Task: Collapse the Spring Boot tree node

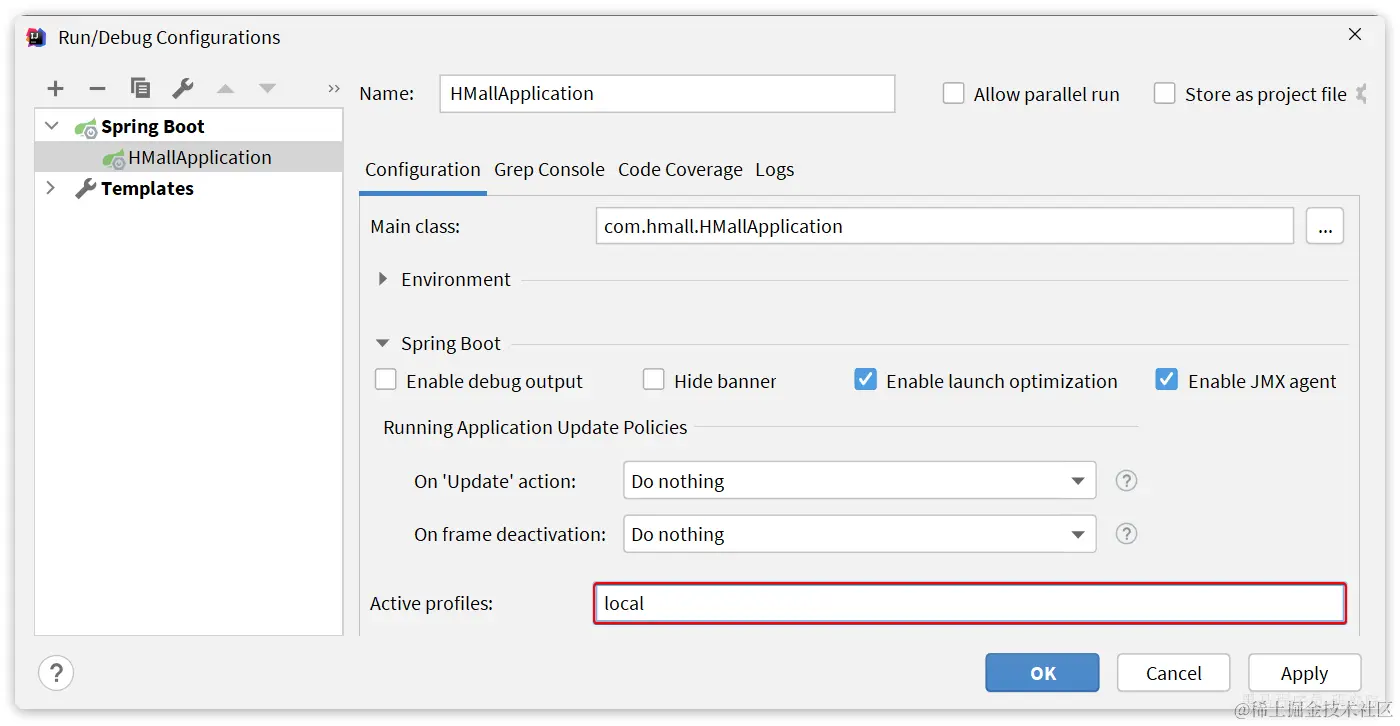Action: pos(52,127)
